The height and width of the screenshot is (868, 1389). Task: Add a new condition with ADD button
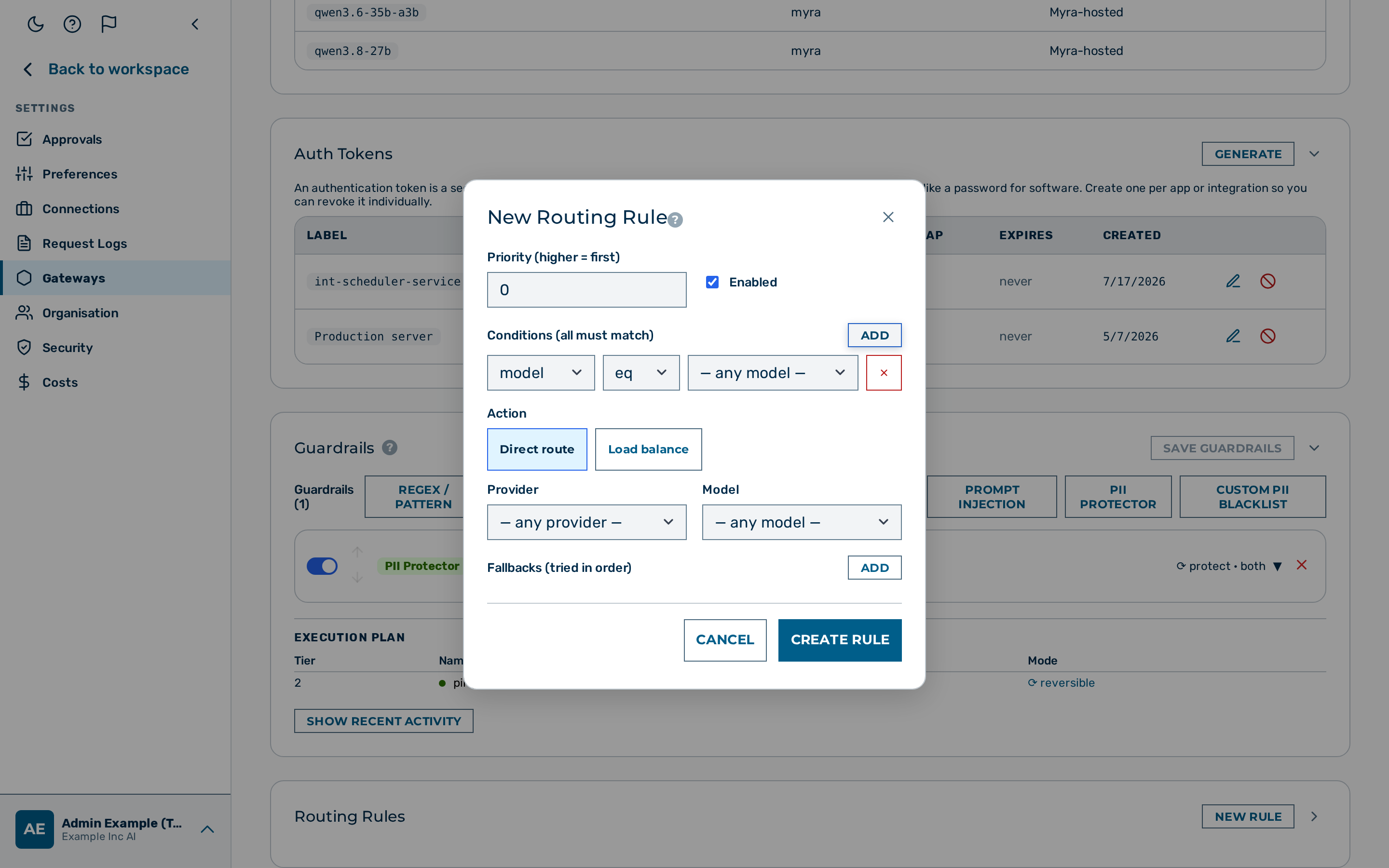[874, 335]
